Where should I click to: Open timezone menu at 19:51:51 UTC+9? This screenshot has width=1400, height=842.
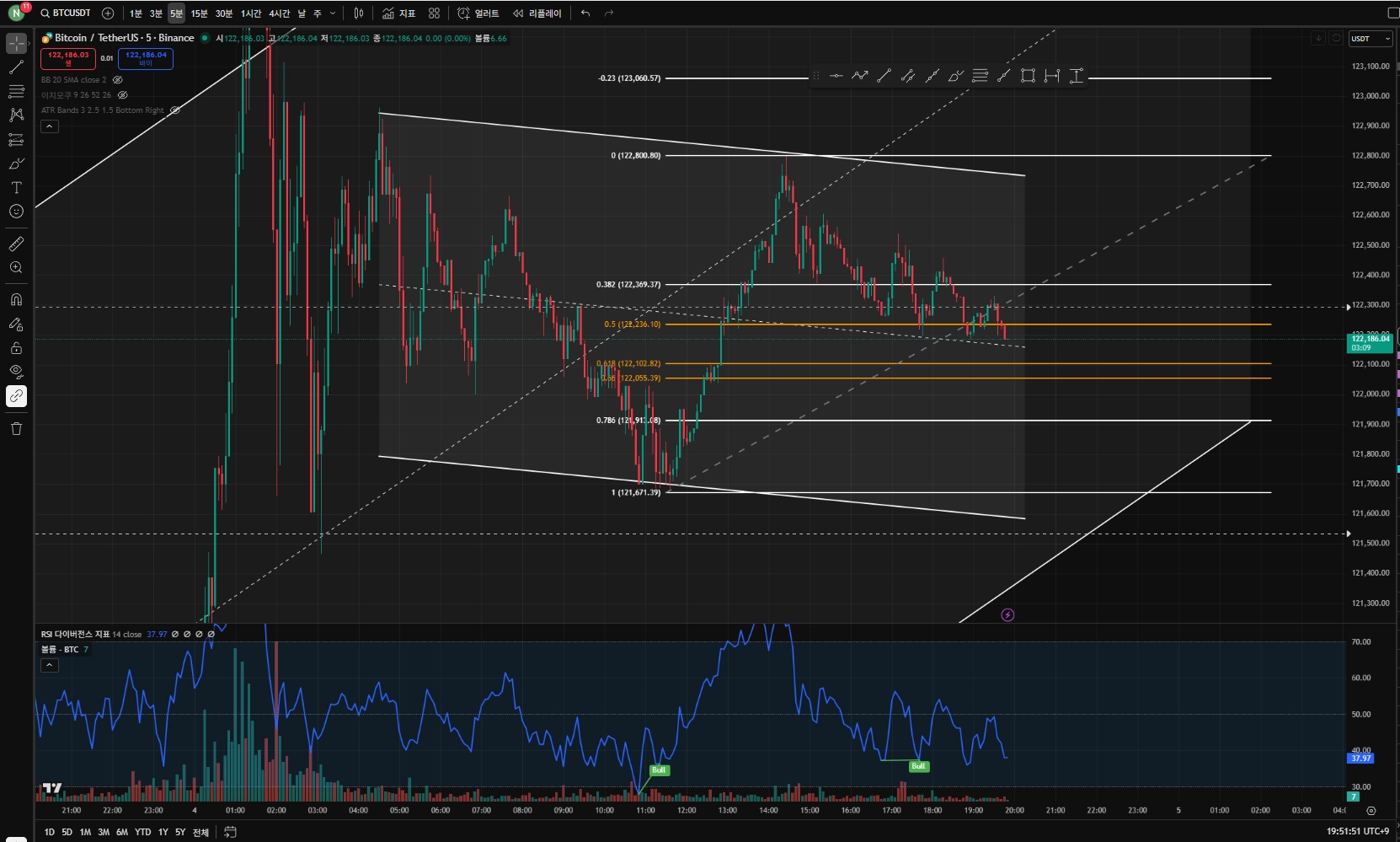pyautogui.click(x=1357, y=831)
